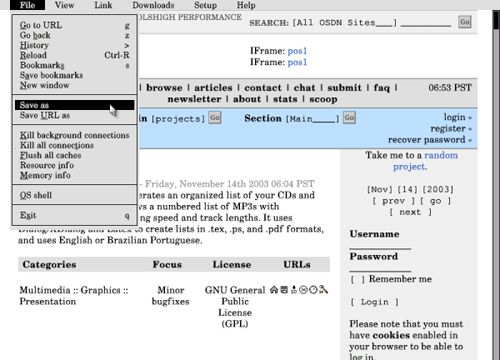Image resolution: width=500 pixels, height=360 pixels.
Task: Click Go button next to projects selector
Action: click(x=215, y=118)
